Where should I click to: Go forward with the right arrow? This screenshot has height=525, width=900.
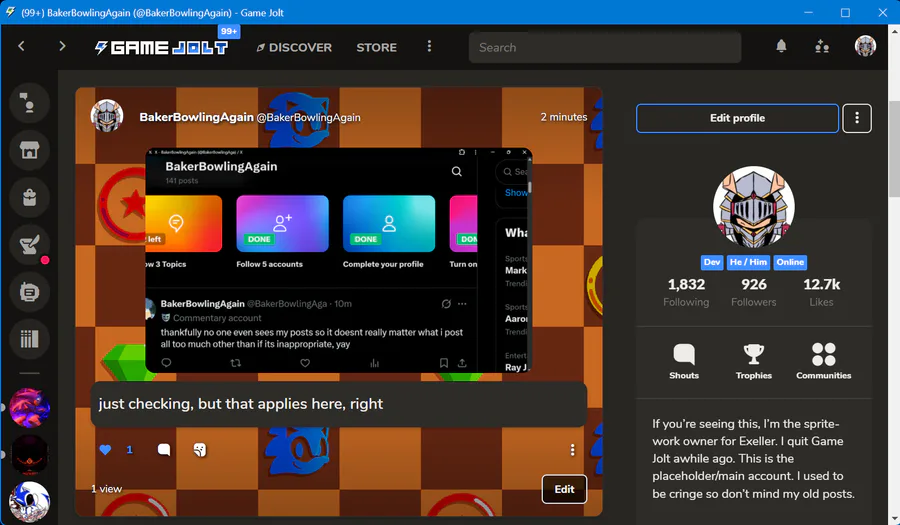click(x=62, y=46)
